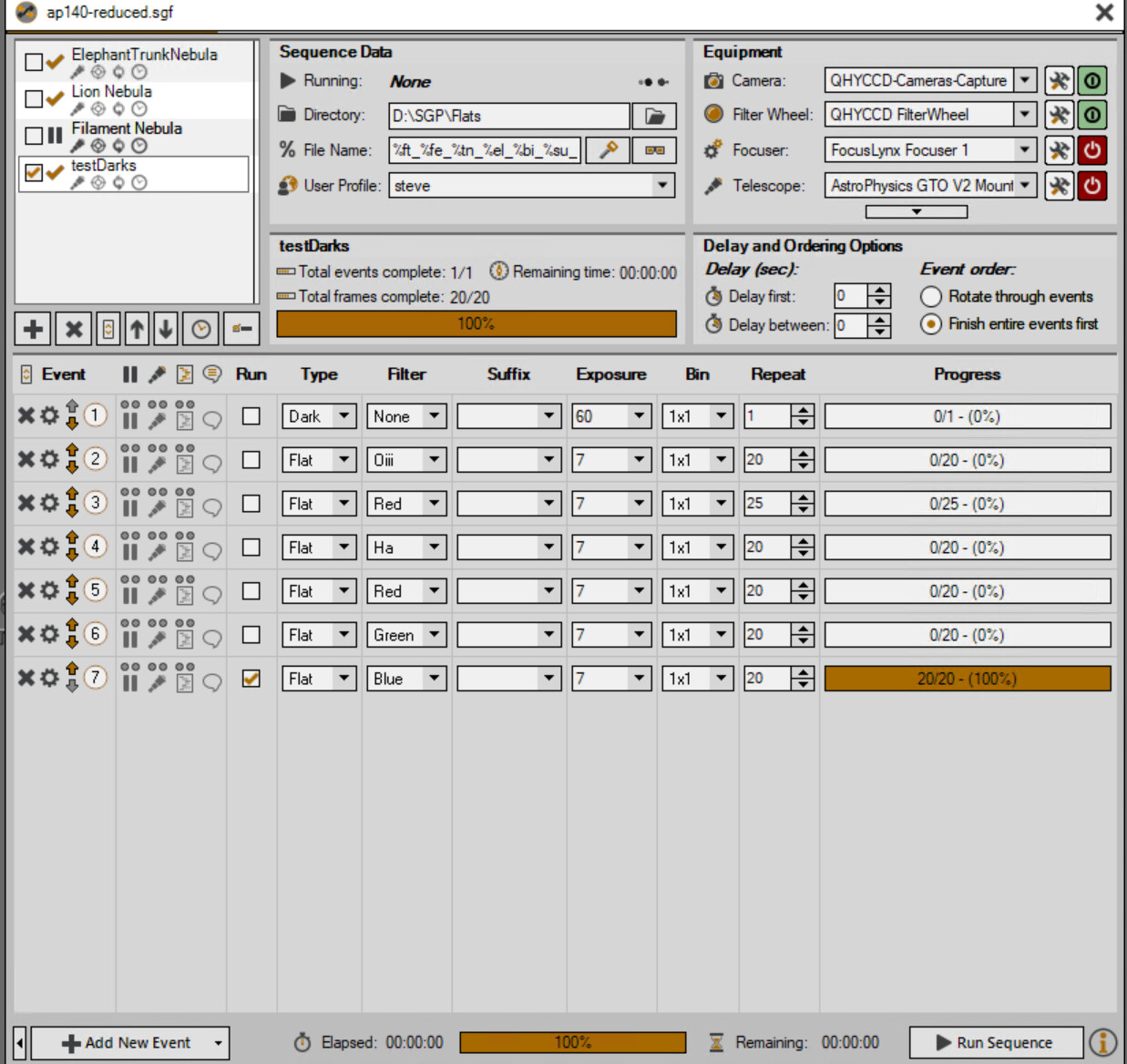Open the Camera dropdown list

click(1025, 81)
